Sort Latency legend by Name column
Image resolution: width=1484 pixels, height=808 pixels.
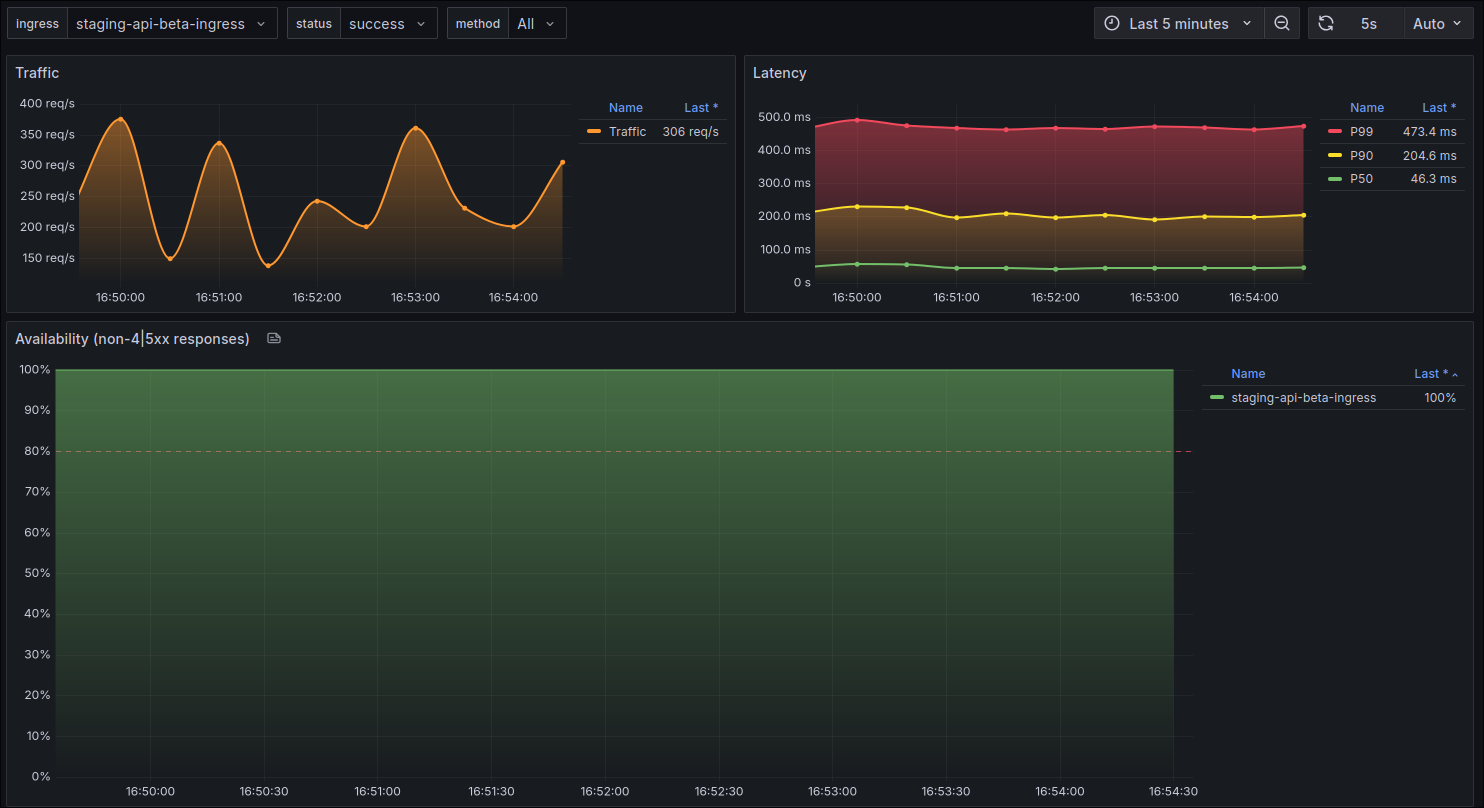coord(1366,108)
